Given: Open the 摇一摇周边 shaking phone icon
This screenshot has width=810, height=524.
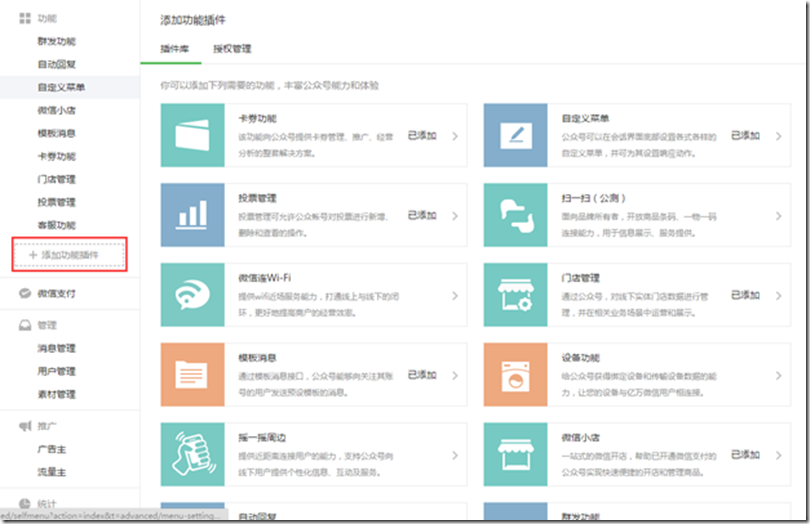Looking at the screenshot, I should click(x=192, y=455).
